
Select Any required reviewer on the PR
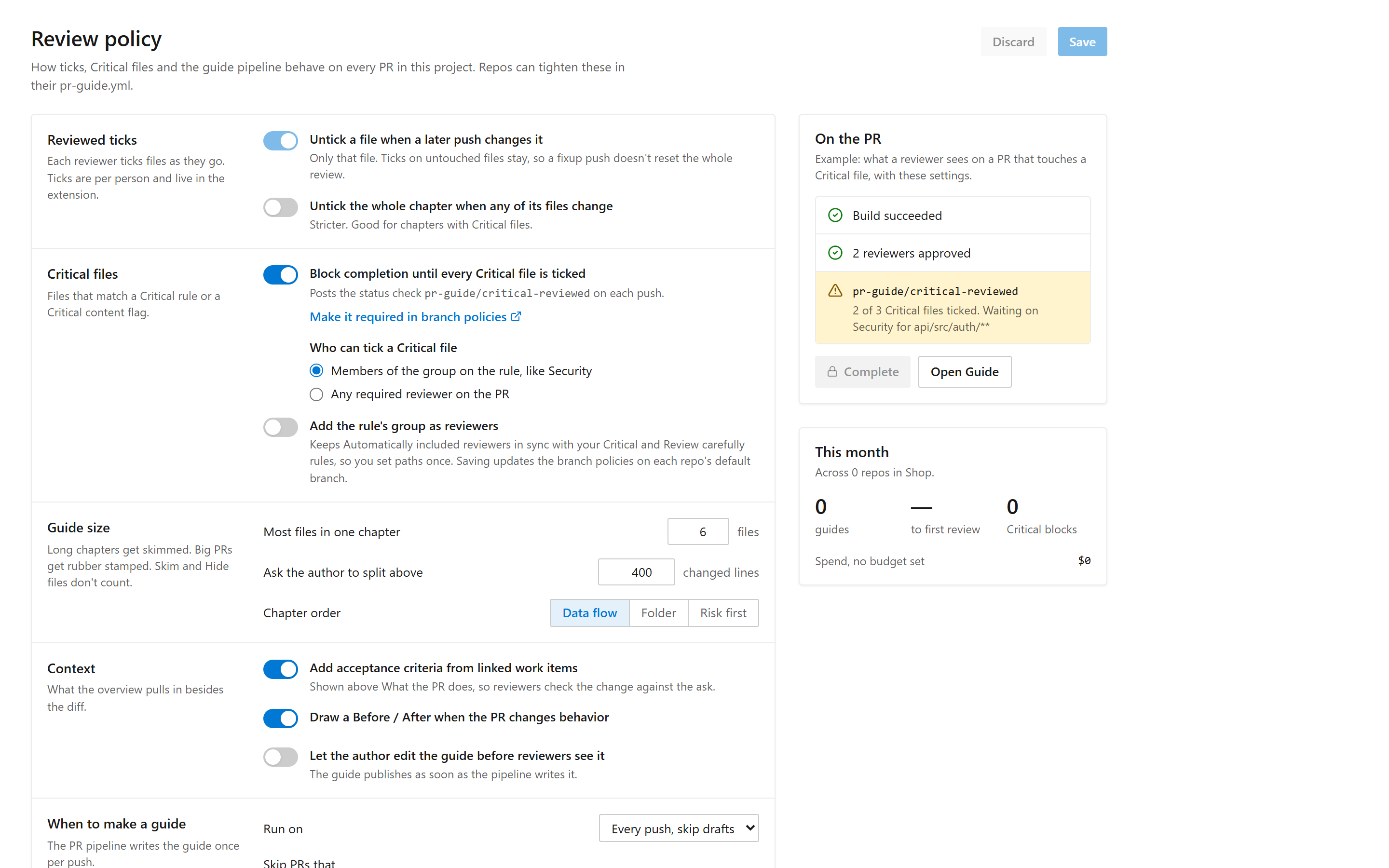316,394
